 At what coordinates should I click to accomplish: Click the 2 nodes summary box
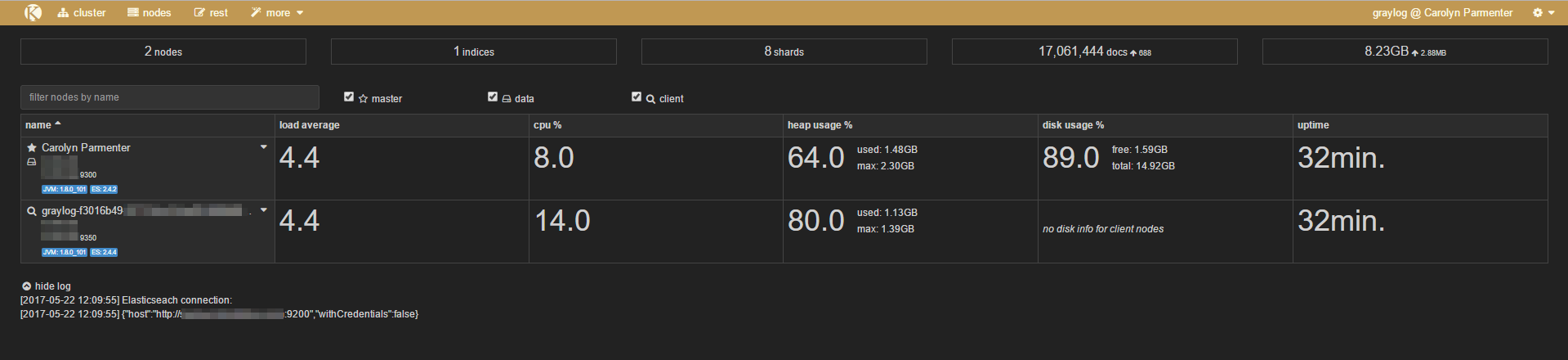click(163, 52)
